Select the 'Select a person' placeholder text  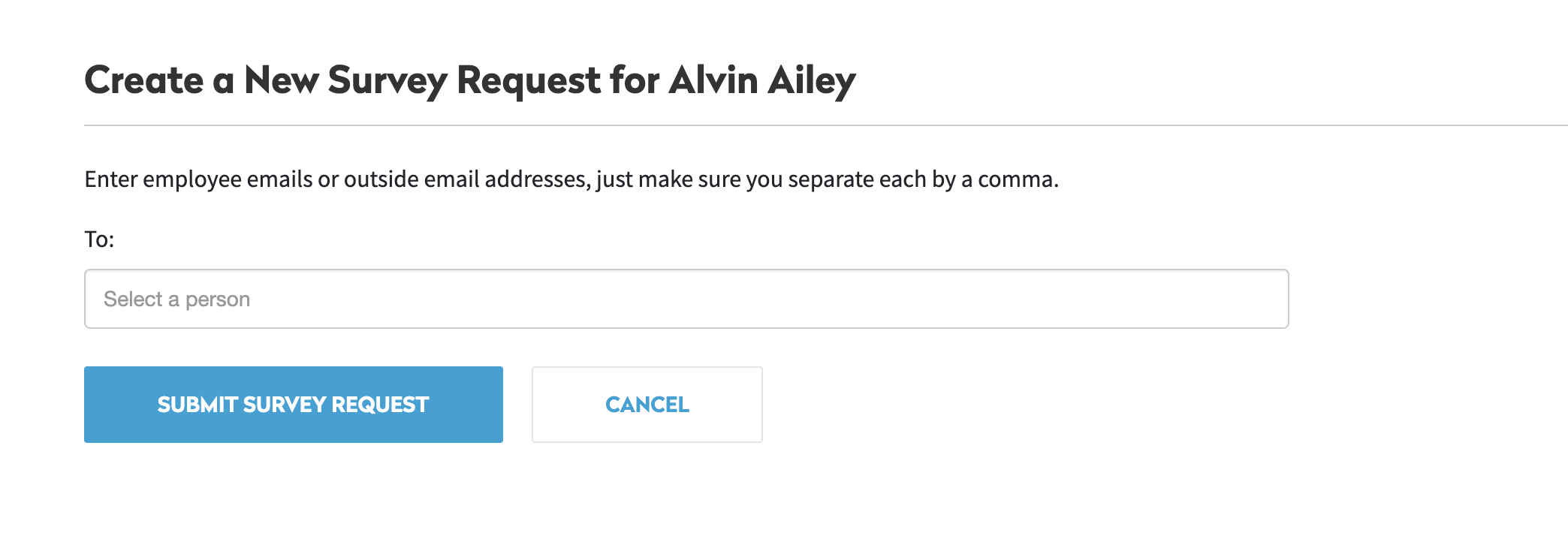point(176,299)
